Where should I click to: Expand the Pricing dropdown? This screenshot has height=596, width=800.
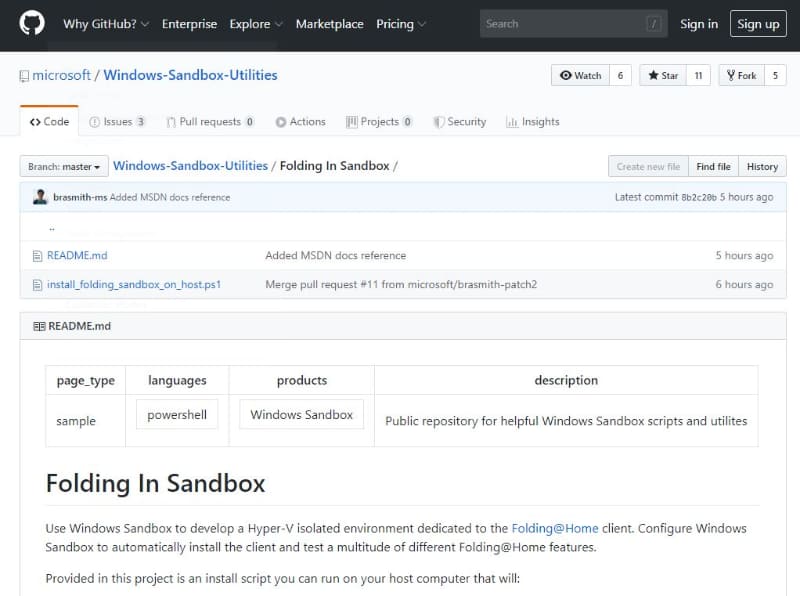point(401,24)
